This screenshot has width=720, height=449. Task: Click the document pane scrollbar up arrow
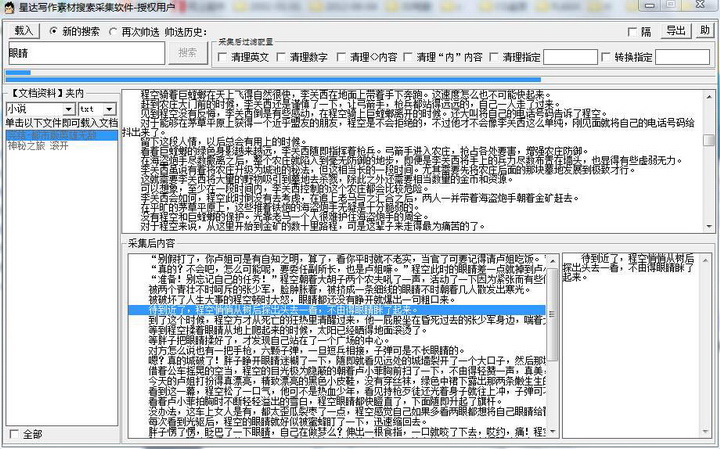(709, 95)
